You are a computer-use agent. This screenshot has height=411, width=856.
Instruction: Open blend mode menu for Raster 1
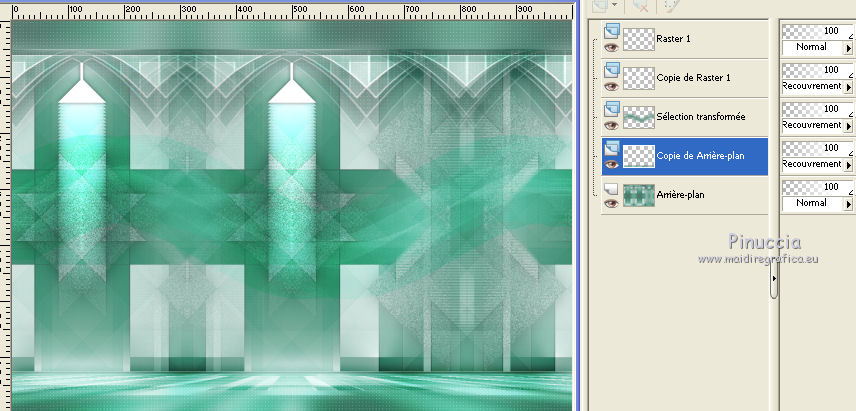coord(849,48)
